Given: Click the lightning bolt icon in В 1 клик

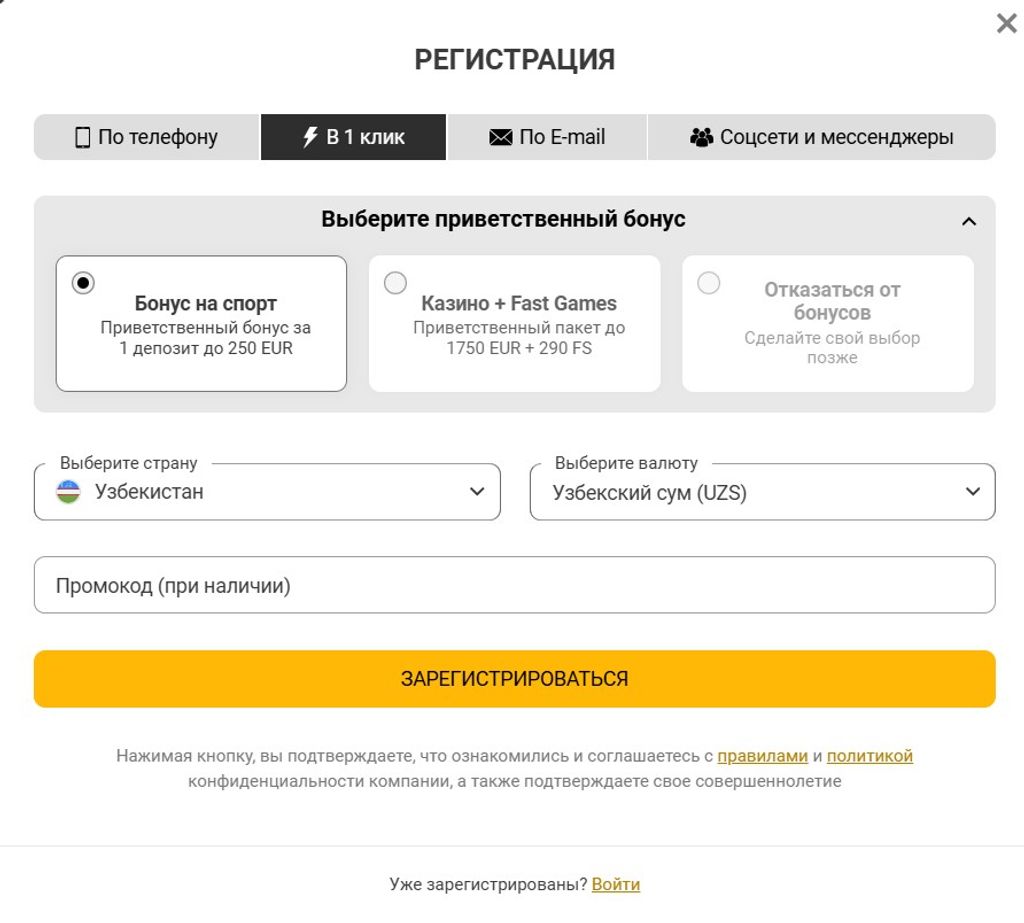Looking at the screenshot, I should [310, 137].
